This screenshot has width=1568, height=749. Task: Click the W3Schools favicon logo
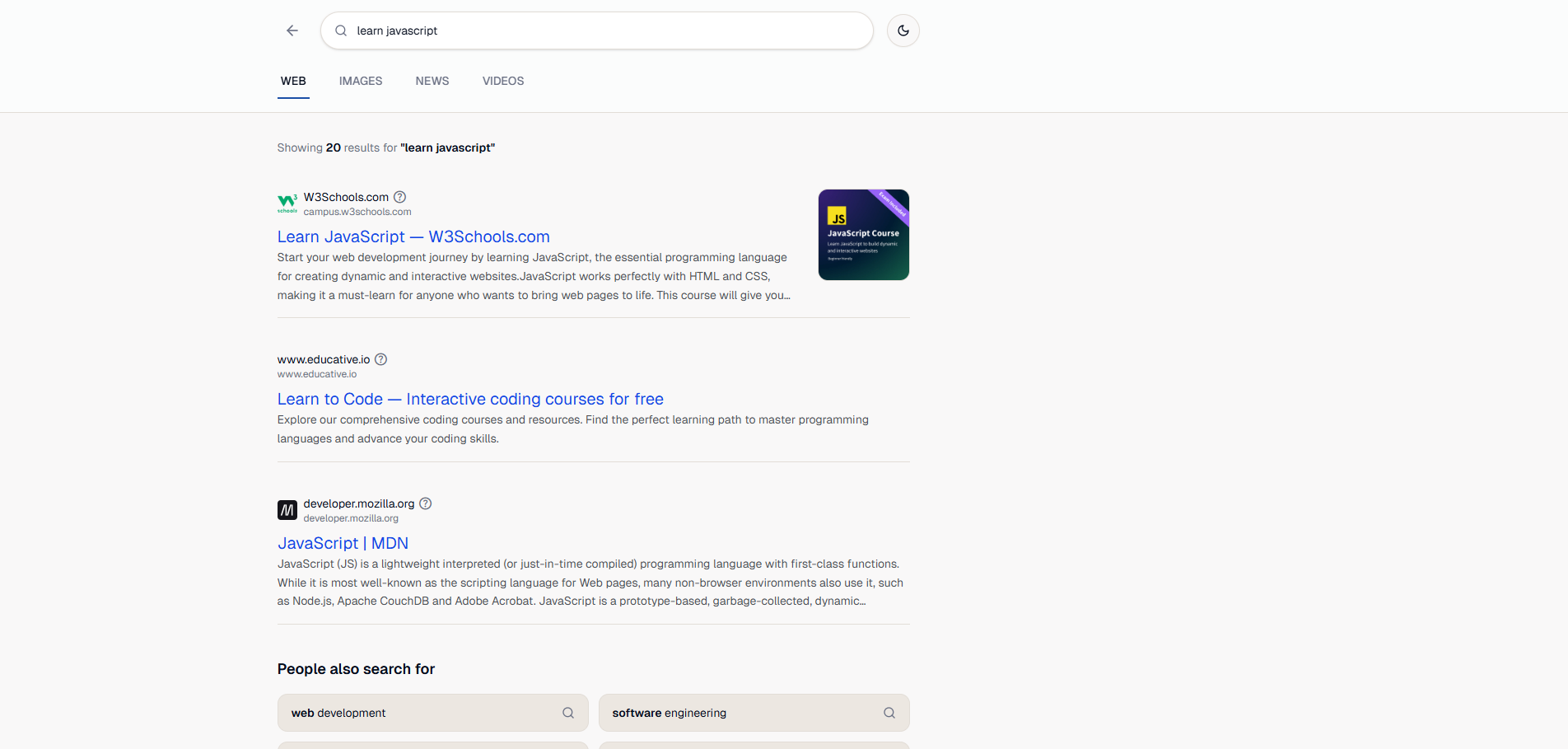pos(287,204)
